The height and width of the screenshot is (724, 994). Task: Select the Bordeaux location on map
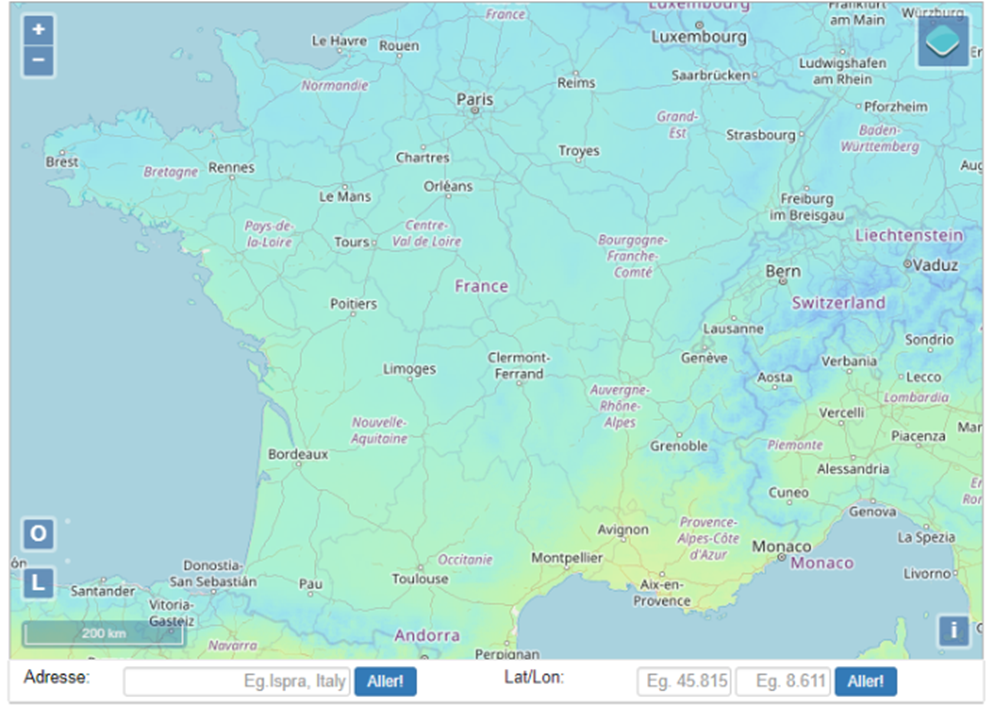point(297,454)
